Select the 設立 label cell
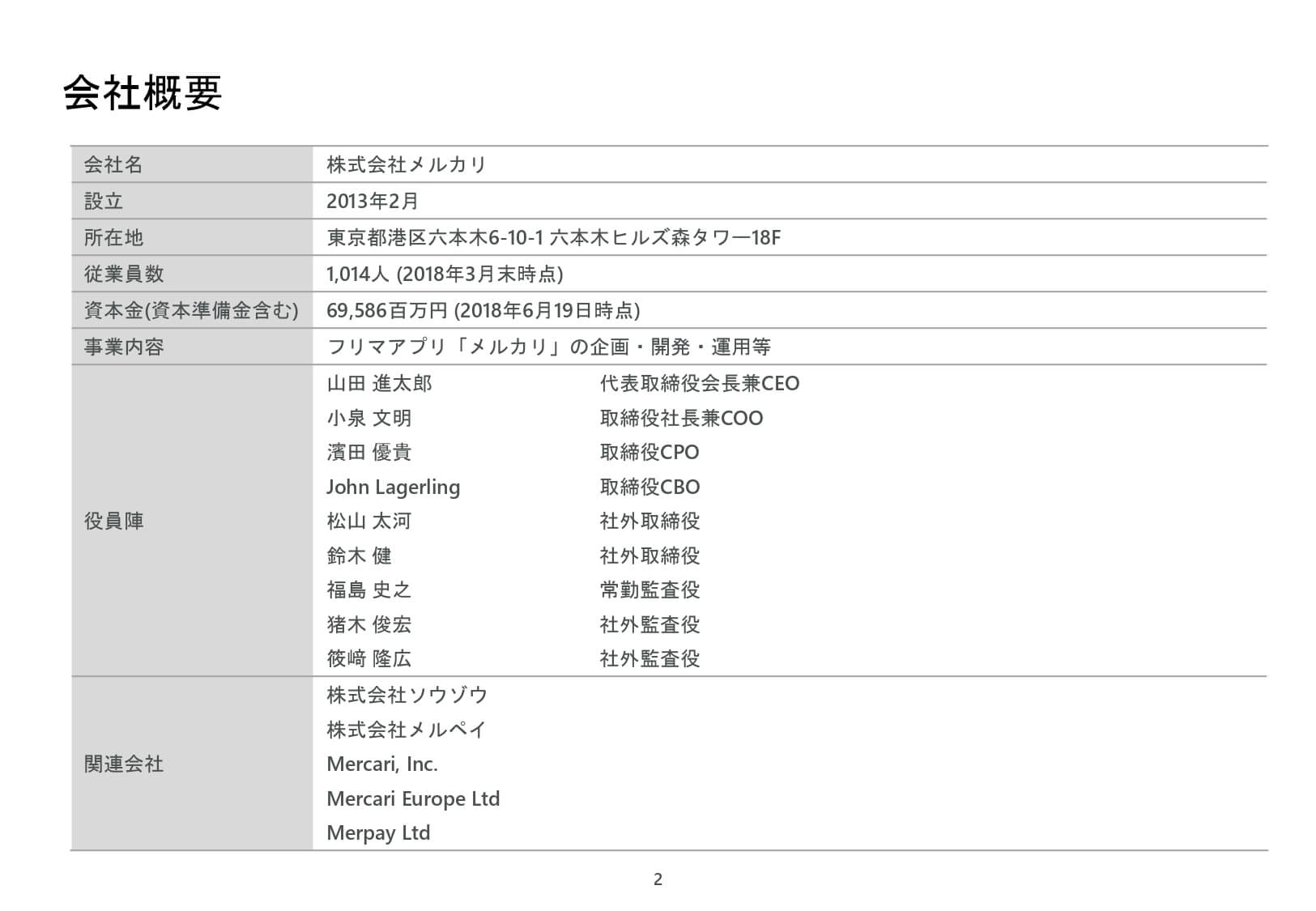 192,201
